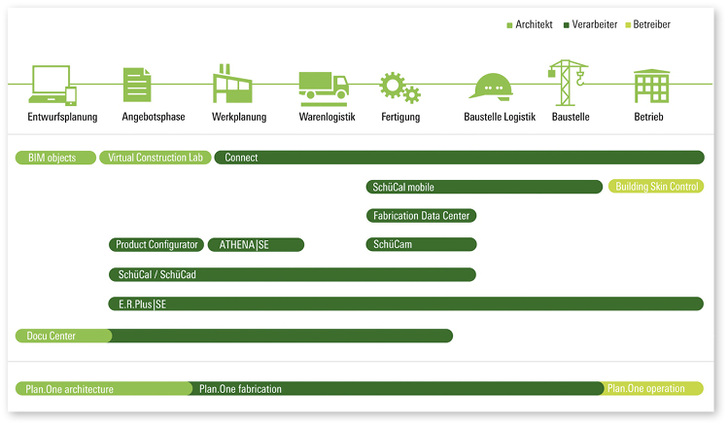Click the Connect timeline bar
Image resolution: width=728 pixels, height=426 pixels.
click(458, 158)
